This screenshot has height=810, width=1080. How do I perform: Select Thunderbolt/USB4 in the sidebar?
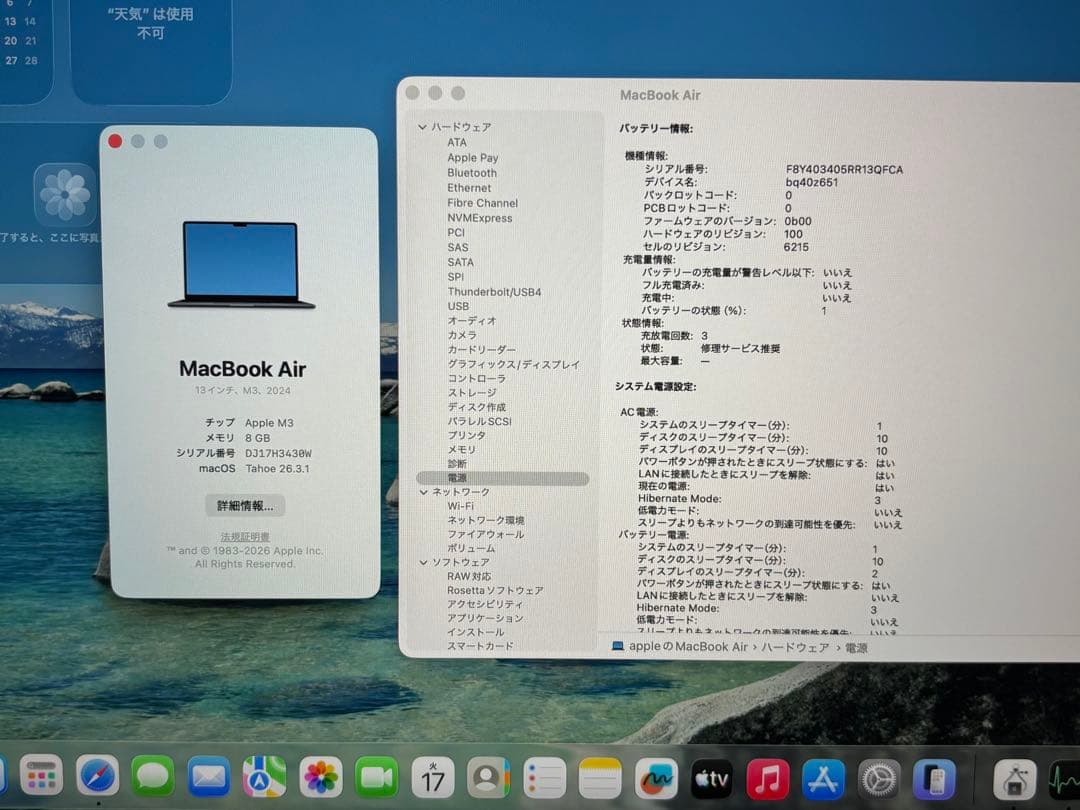pos(494,292)
